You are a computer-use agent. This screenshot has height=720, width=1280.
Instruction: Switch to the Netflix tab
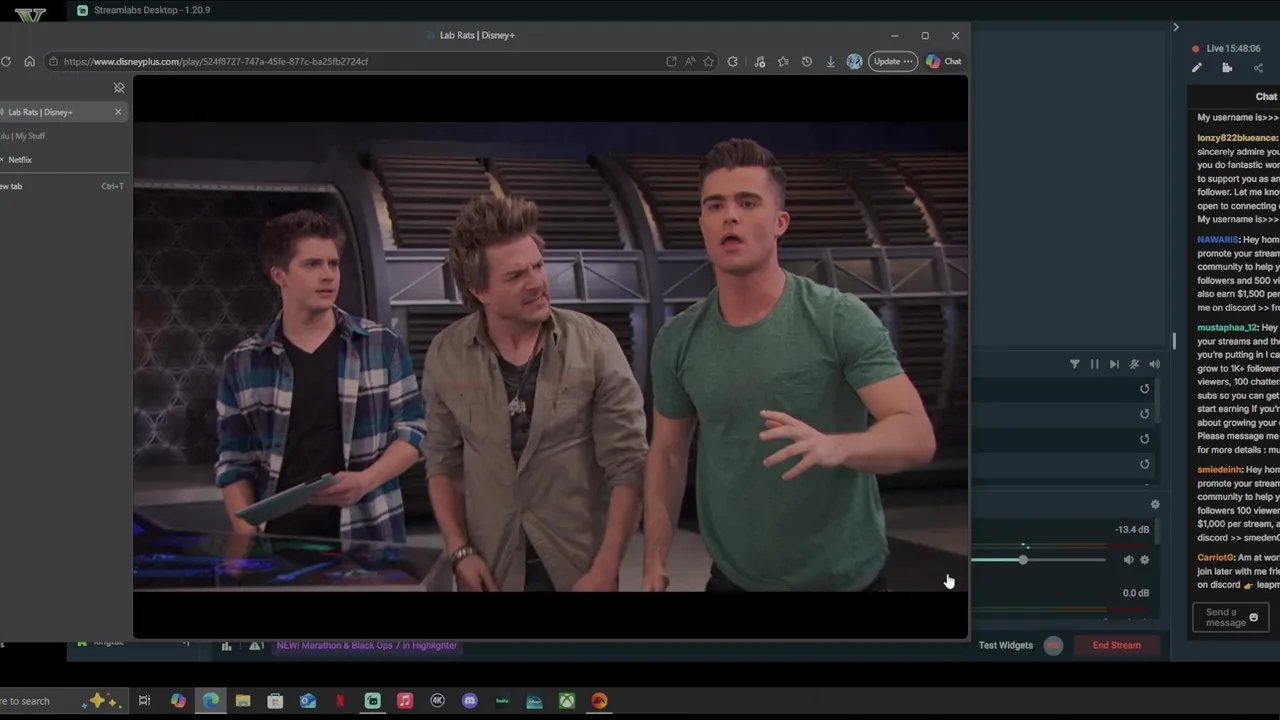point(62,160)
